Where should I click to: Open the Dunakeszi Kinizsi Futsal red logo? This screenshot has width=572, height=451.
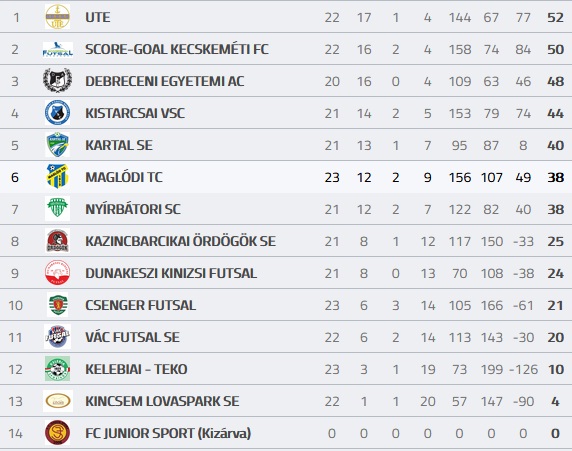click(x=57, y=273)
